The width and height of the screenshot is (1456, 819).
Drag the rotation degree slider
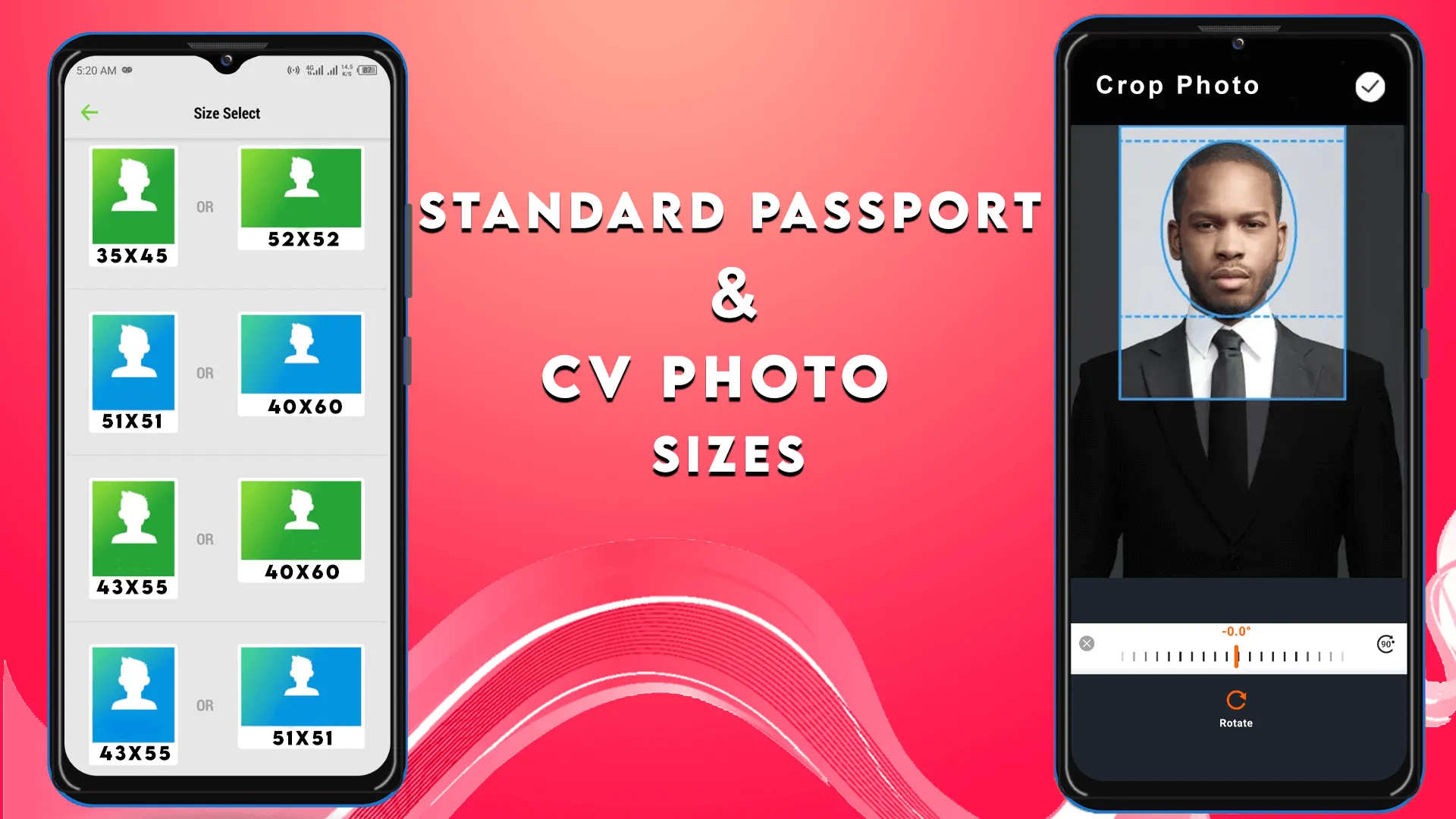click(1235, 657)
